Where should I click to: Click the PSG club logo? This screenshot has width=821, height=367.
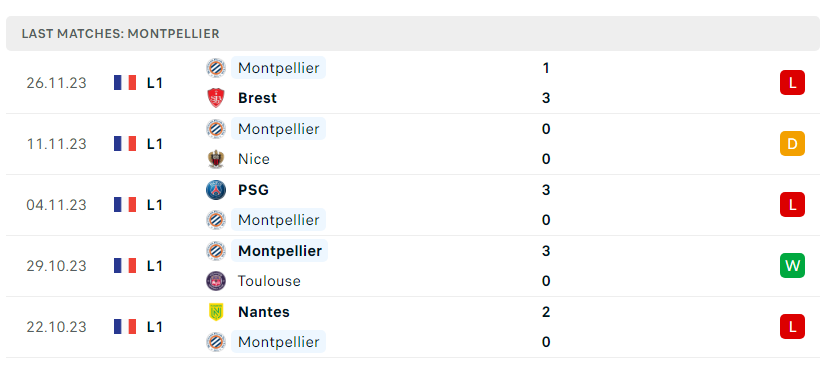[216, 190]
